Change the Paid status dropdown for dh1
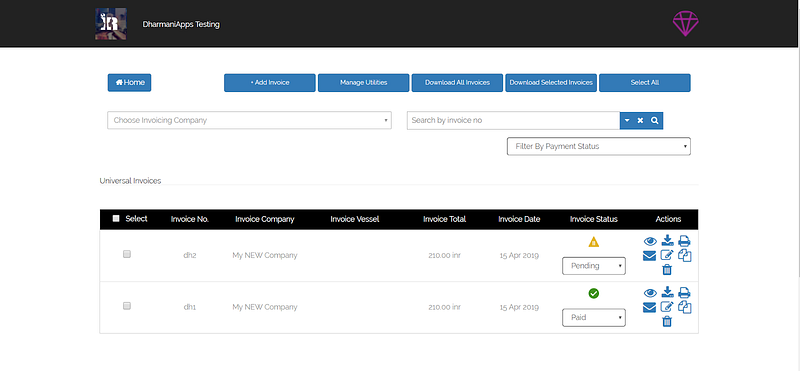Image resolution: width=800 pixels, height=371 pixels. pyautogui.click(x=594, y=317)
